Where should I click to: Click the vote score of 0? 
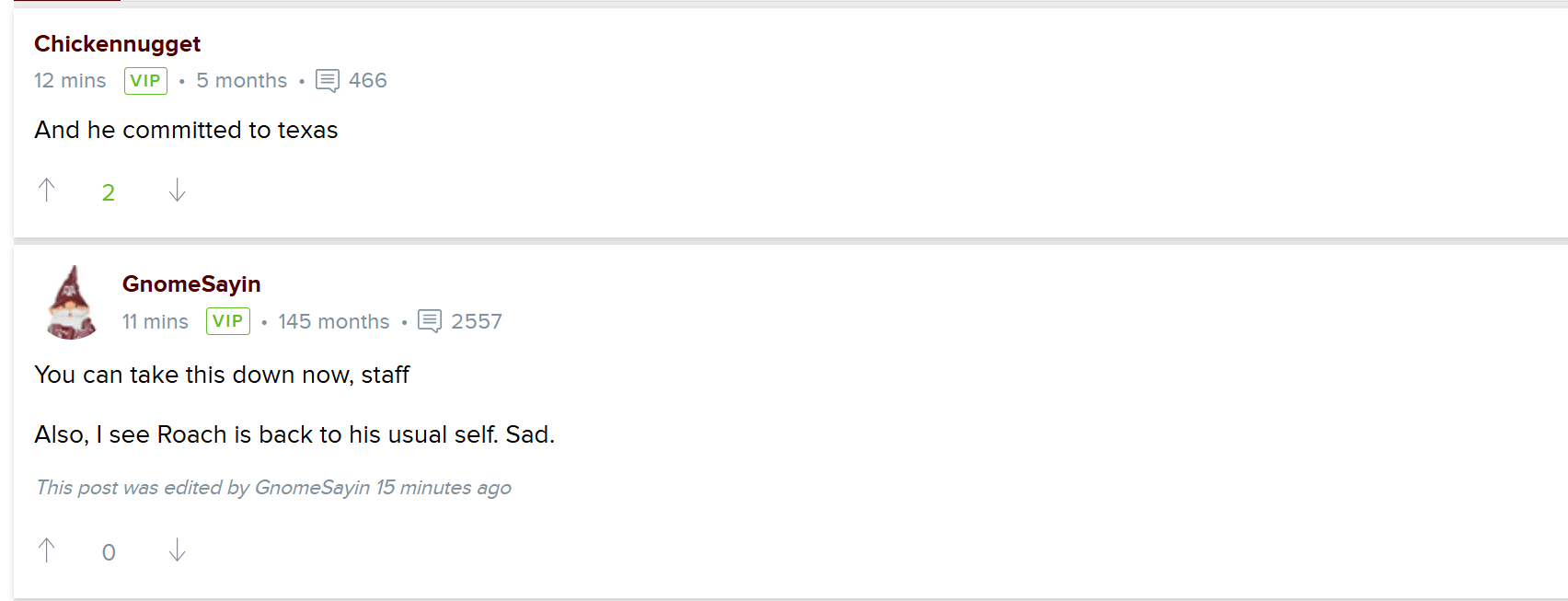(109, 552)
